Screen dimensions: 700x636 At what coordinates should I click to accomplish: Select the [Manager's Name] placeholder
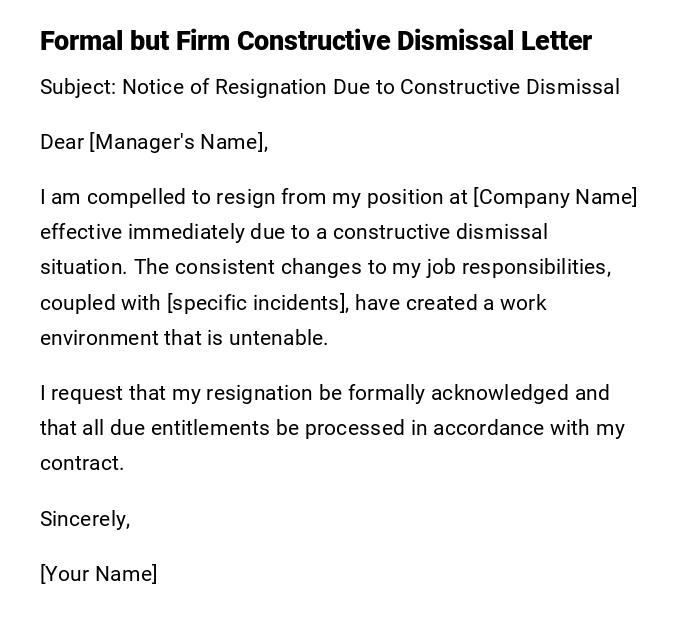[179, 142]
